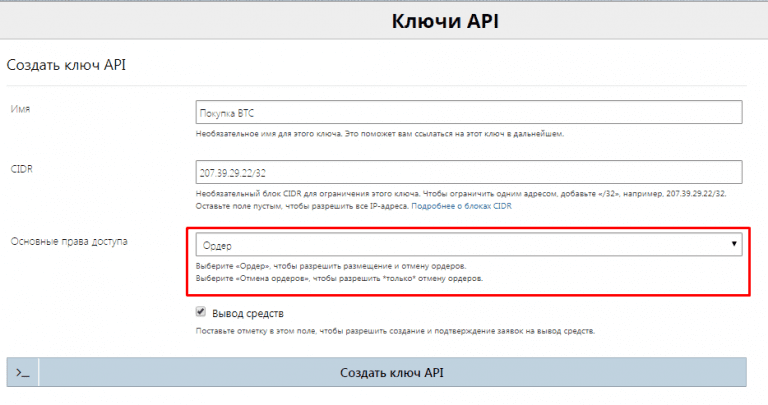Click the terminal prompt icon beside create button

coord(22,372)
